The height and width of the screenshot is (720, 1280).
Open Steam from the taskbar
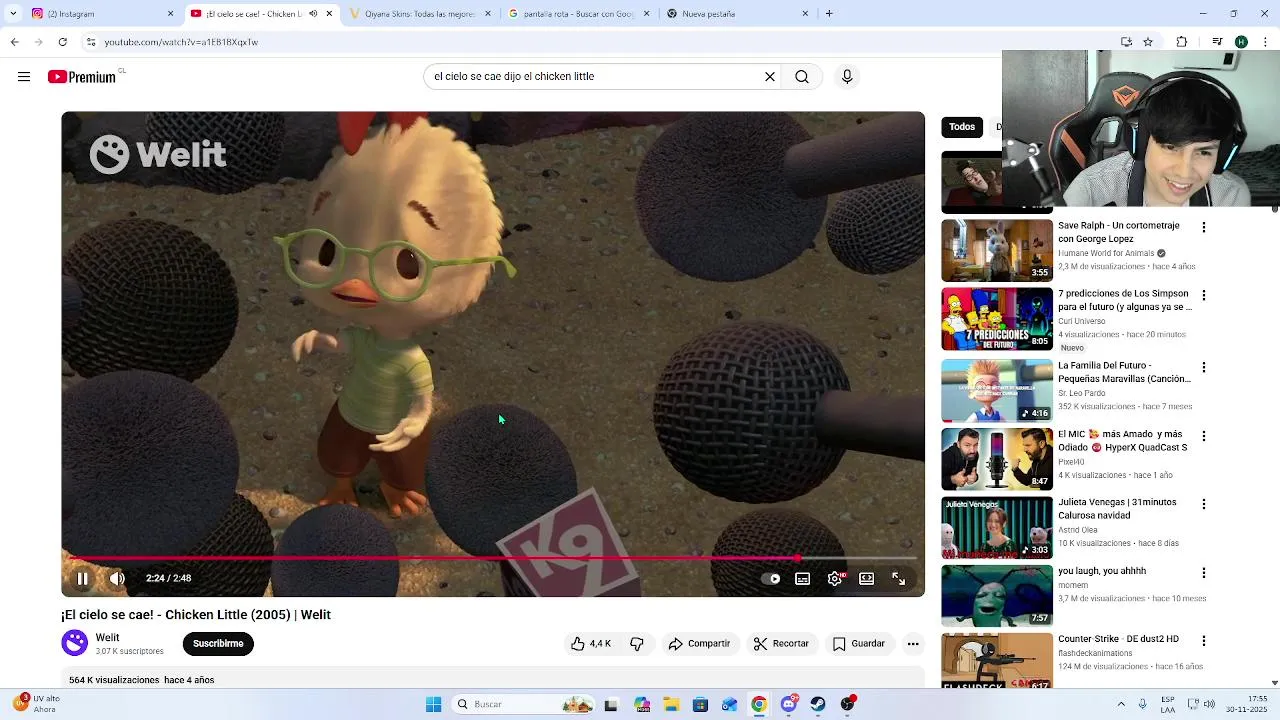click(818, 705)
